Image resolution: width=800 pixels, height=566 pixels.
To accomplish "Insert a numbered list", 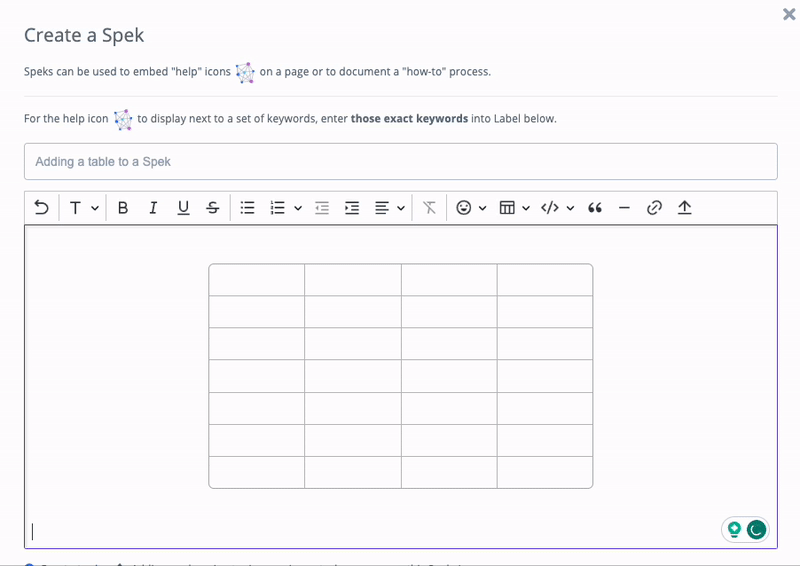I will click(x=278, y=208).
